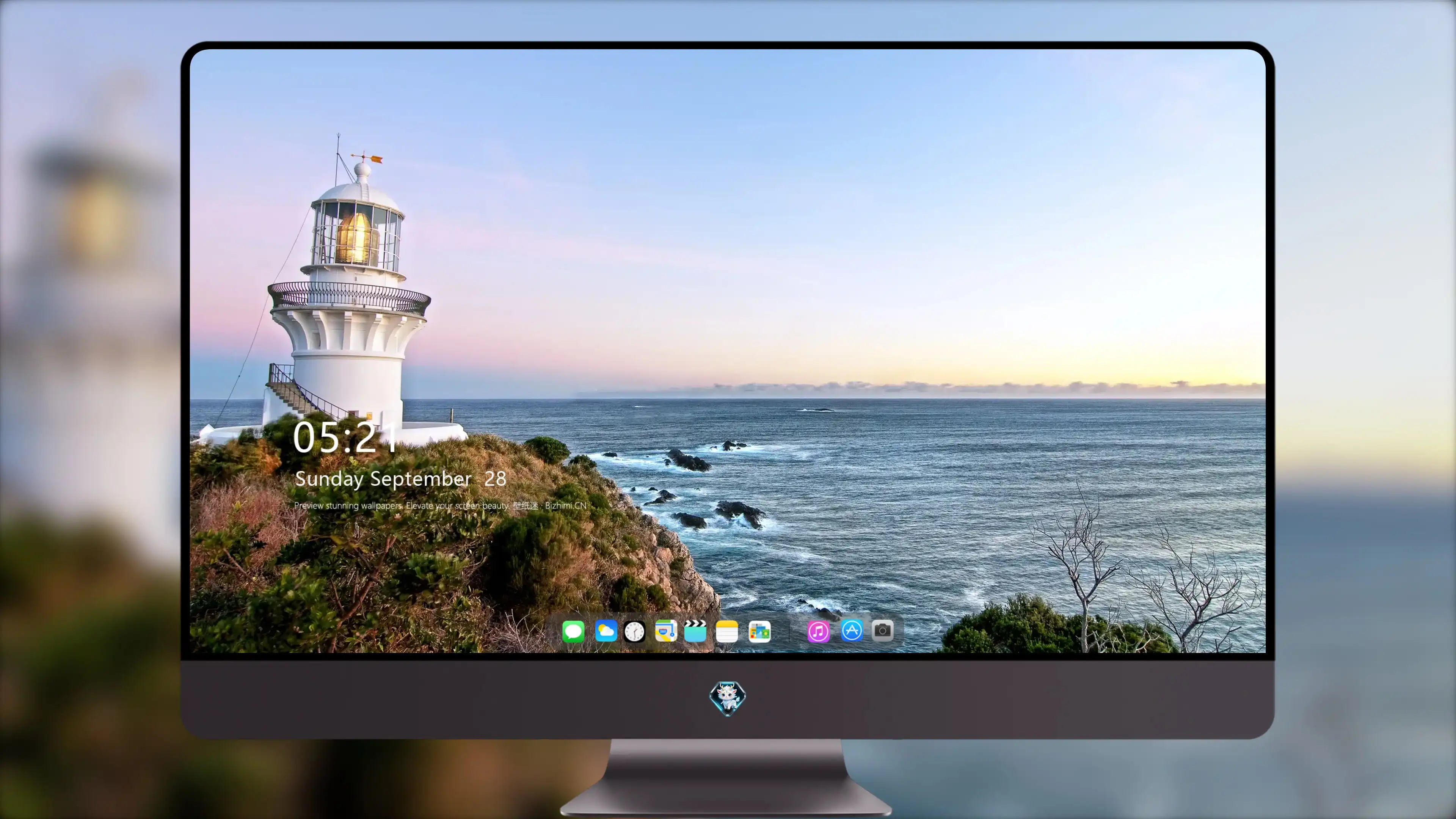
Task: Open the Notes app in the dock
Action: (x=727, y=631)
